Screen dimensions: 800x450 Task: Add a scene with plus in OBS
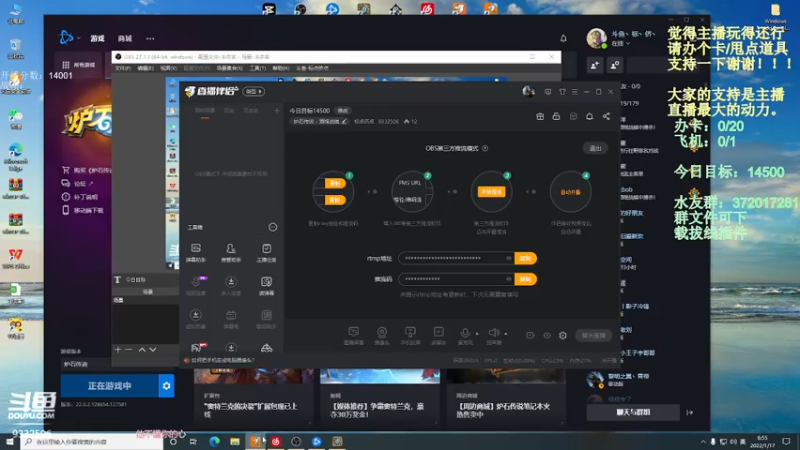[118, 349]
